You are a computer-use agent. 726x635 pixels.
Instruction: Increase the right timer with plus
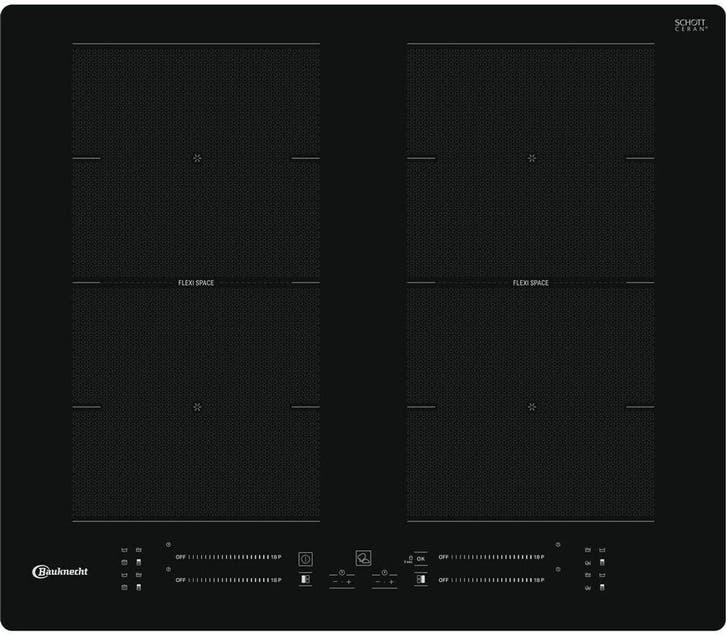(391, 582)
